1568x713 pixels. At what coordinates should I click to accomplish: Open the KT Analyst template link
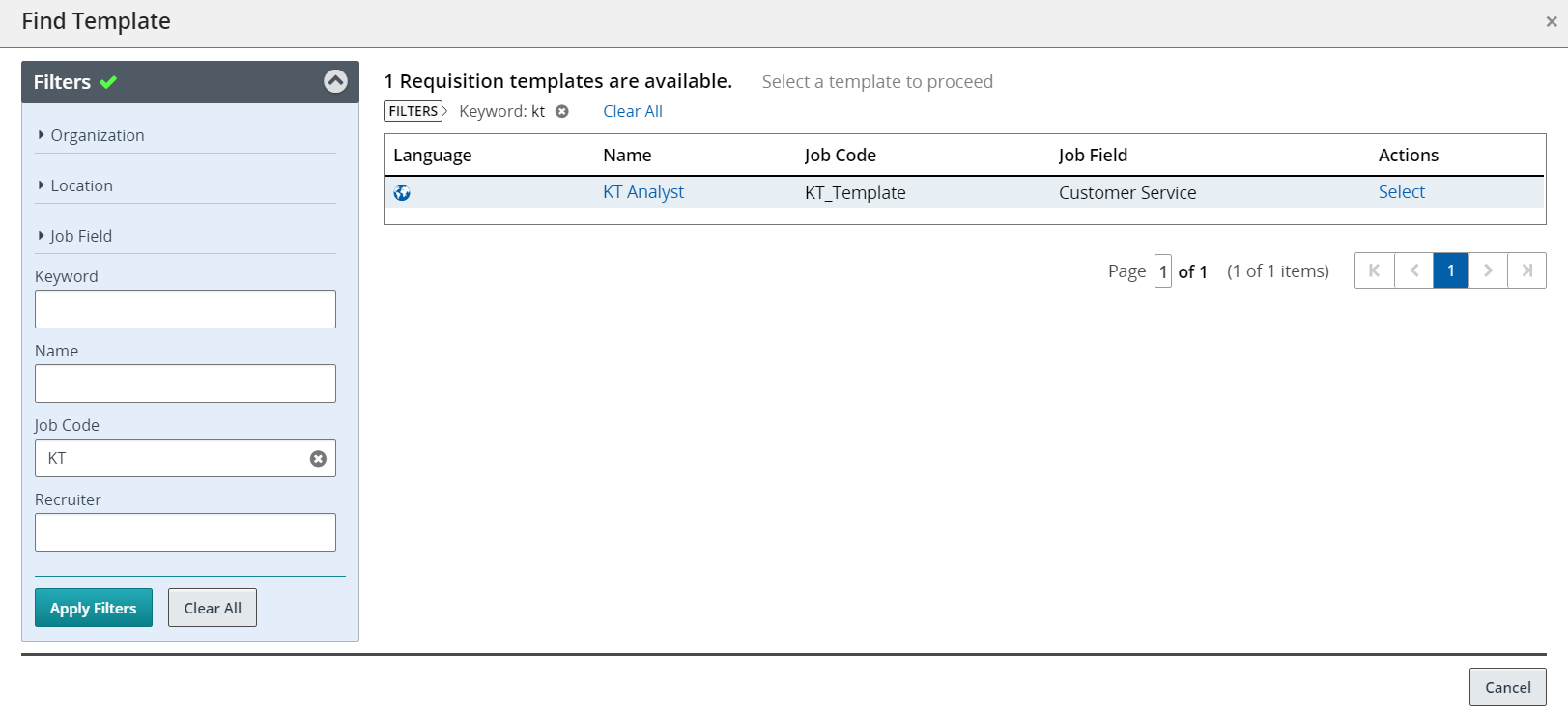643,192
